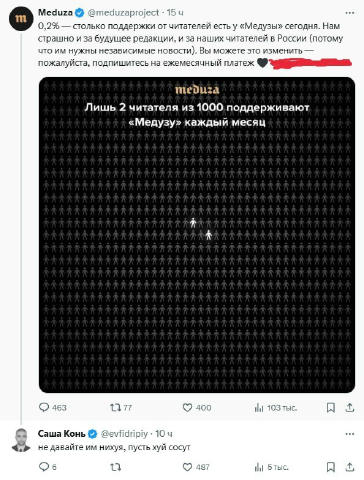Viewport: 364px width, 480px height.
Task: Open Meduza profile avatar
Action: coord(21,19)
